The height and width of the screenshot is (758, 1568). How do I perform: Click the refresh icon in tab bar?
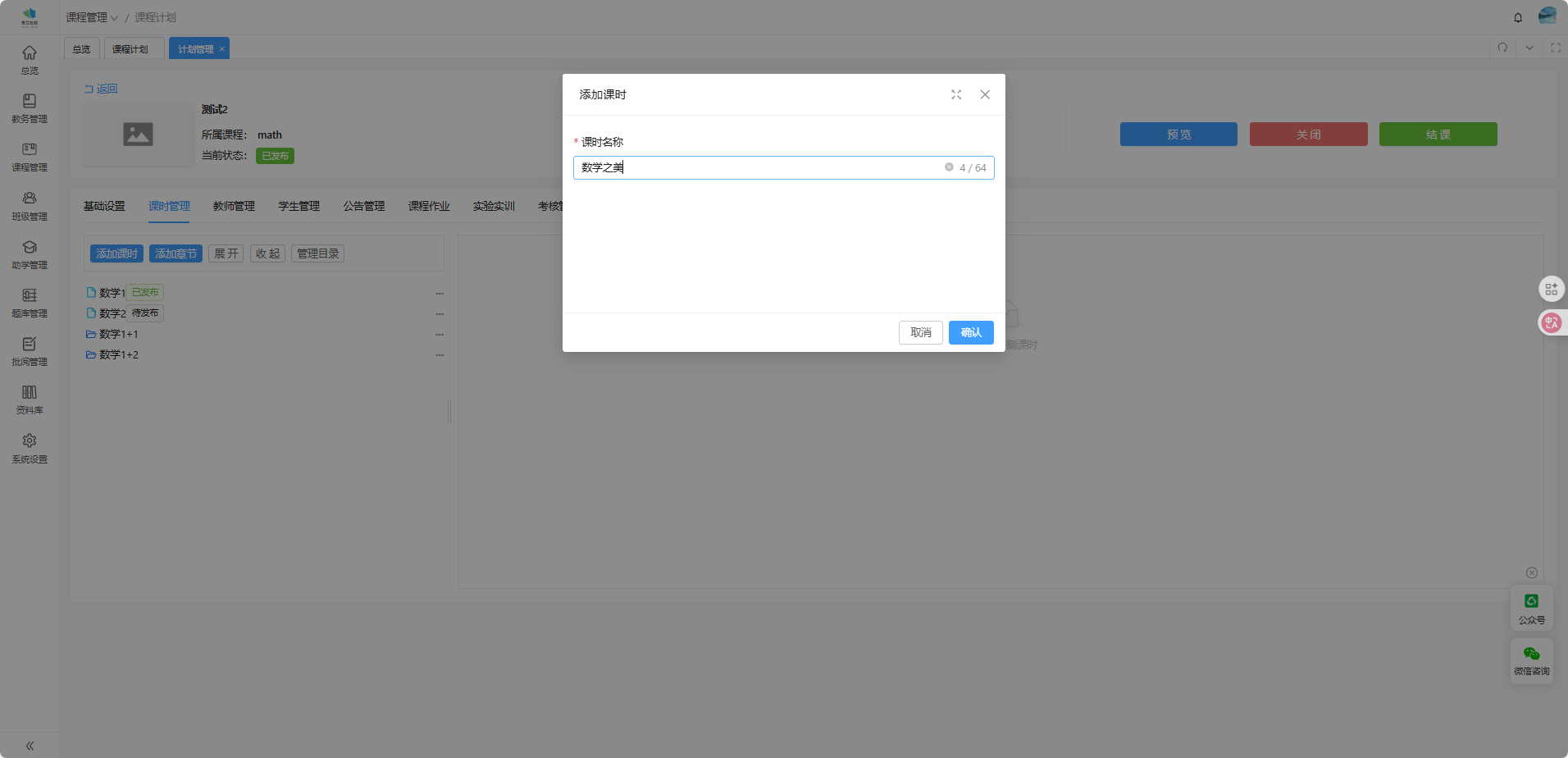tap(1502, 48)
